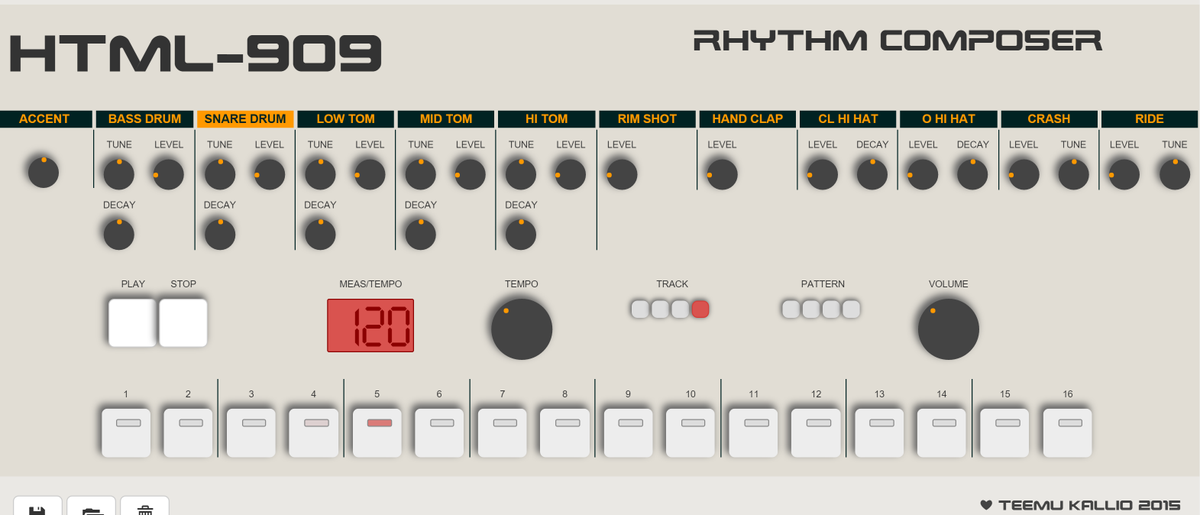Viewport: 1200px width, 515px height.
Task: Select the MID TOM instrument tab
Action: 446,118
